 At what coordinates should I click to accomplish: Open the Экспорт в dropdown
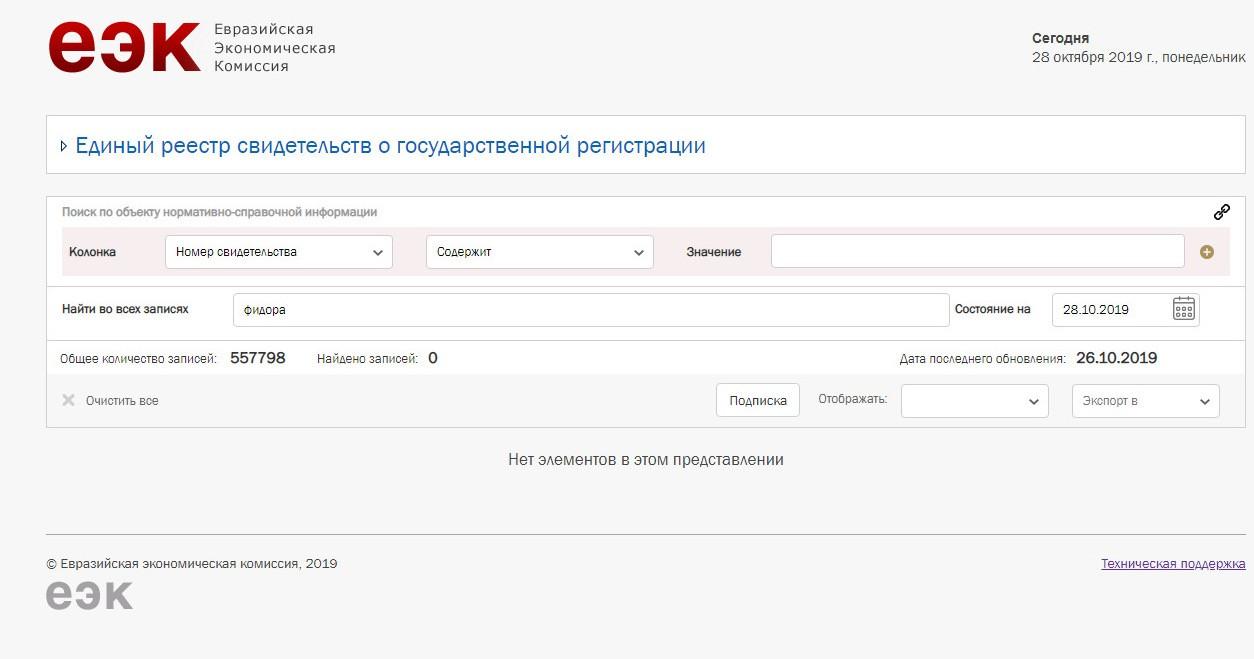[1146, 401]
